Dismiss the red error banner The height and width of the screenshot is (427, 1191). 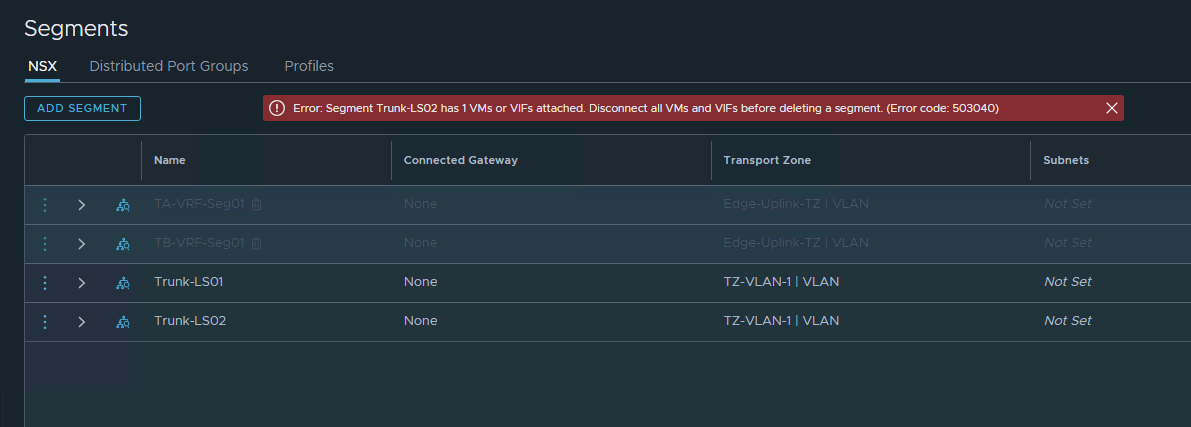coord(1111,108)
